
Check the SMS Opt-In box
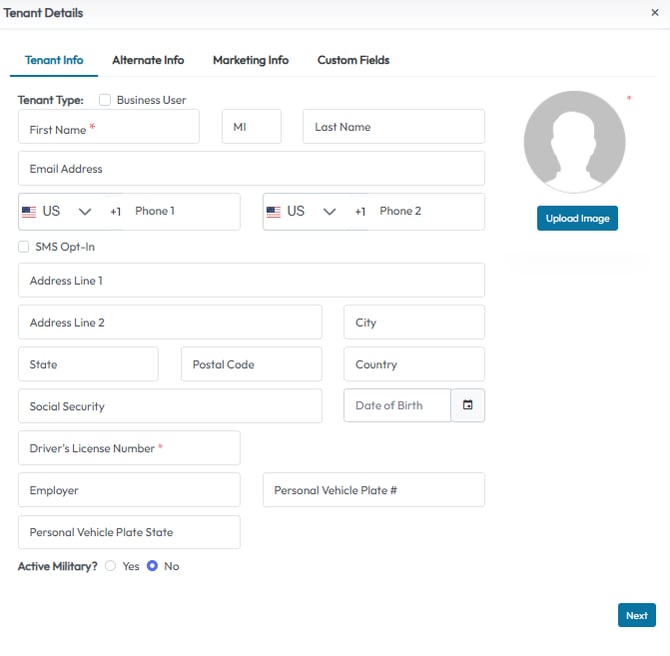click(x=24, y=247)
